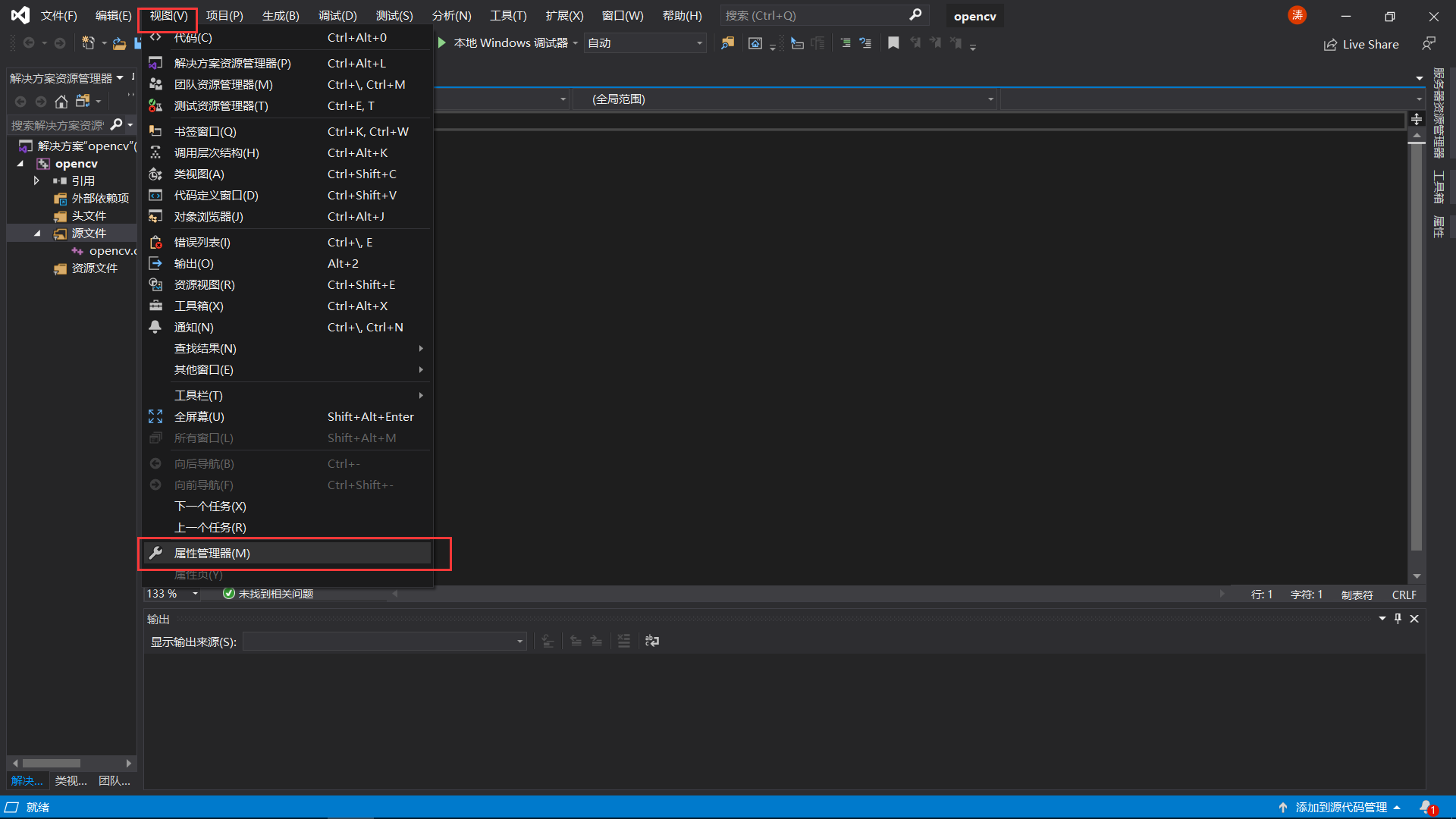1456x819 pixels.
Task: Click the Find in Files magnifier toolbar icon
Action: pyautogui.click(x=728, y=43)
